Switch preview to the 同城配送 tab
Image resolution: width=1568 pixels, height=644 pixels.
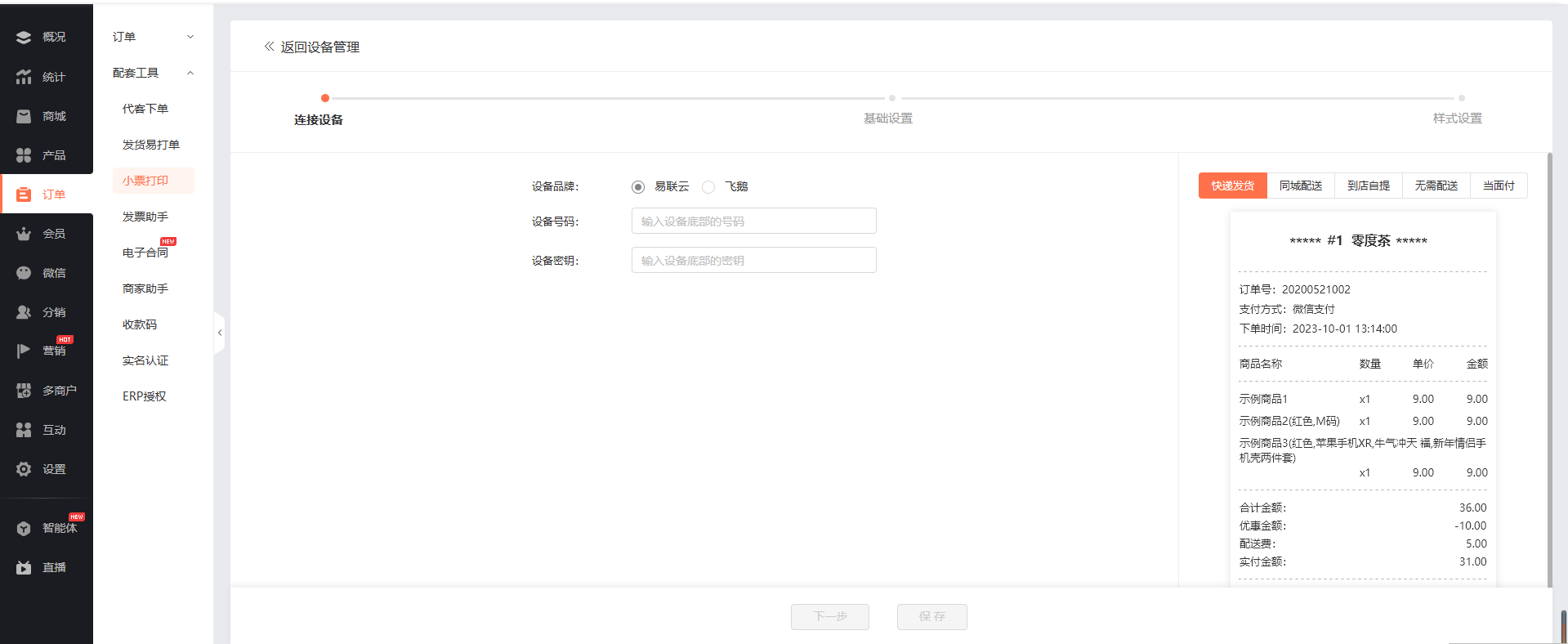1300,186
